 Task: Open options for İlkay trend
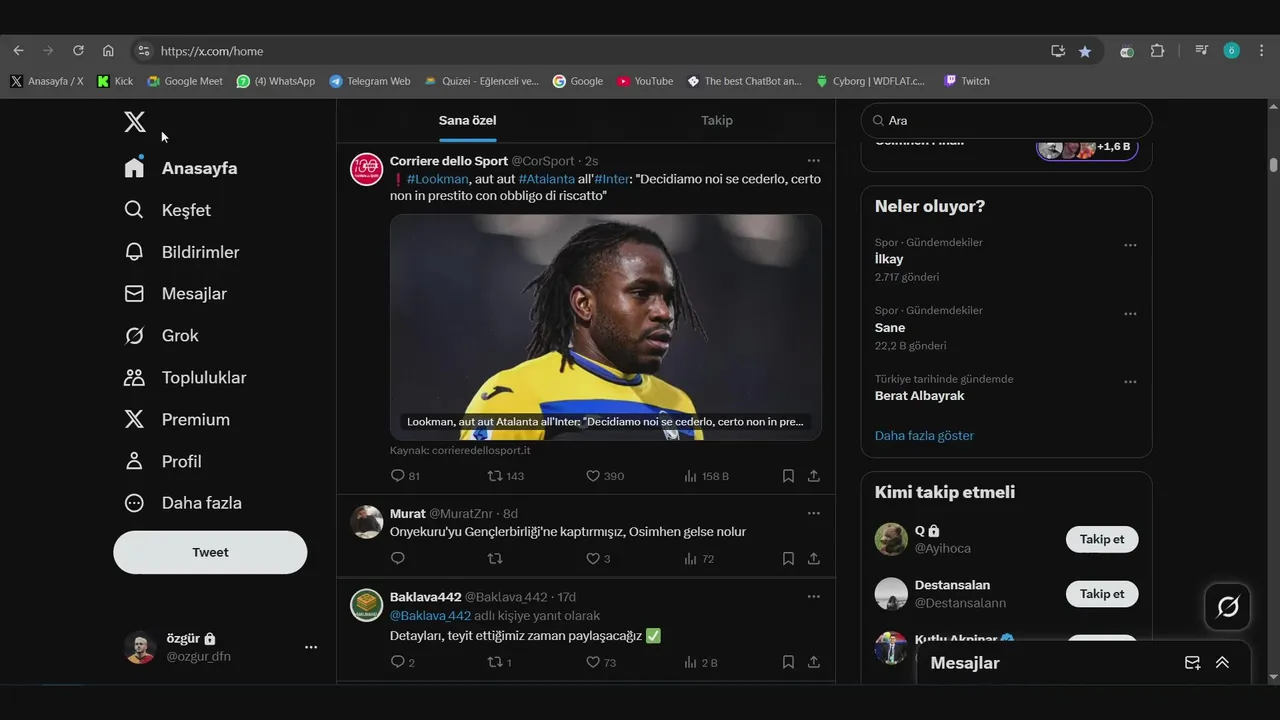1130,245
